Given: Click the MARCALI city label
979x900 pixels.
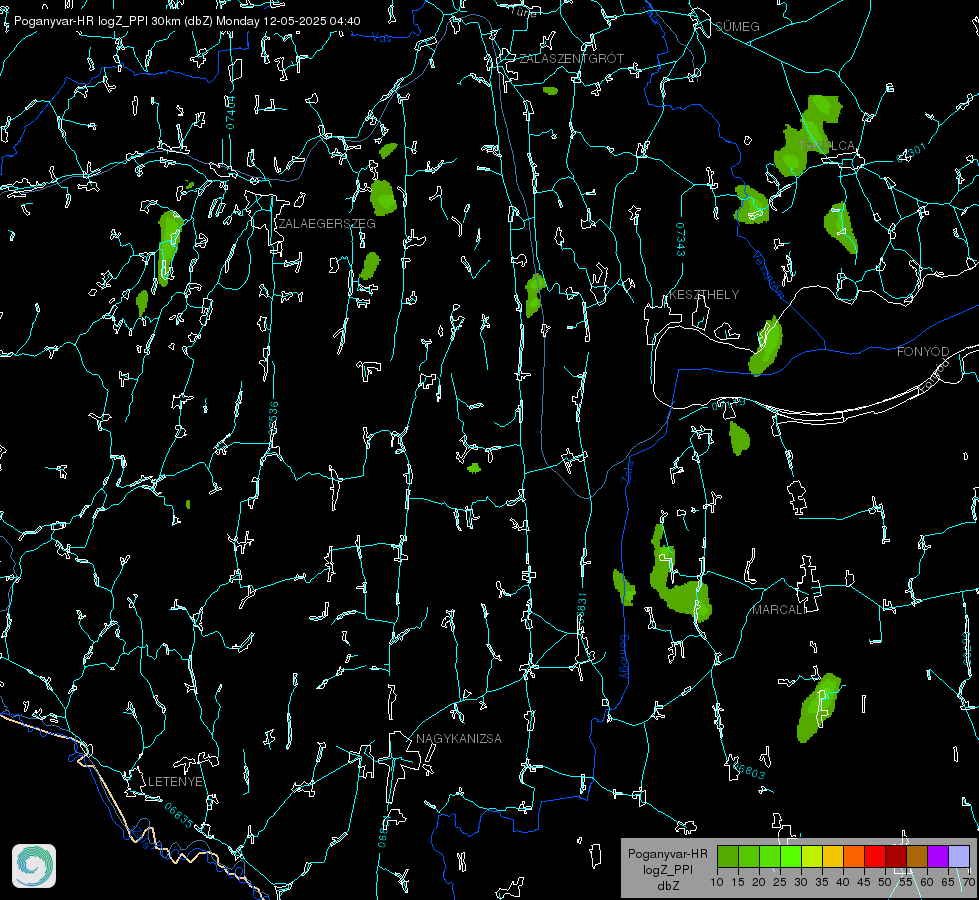Looking at the screenshot, I should tap(779, 610).
